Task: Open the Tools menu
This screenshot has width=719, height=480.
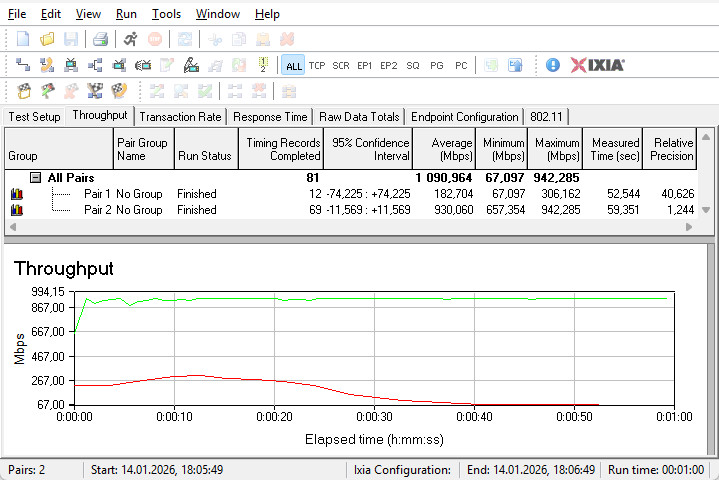Action: point(166,14)
